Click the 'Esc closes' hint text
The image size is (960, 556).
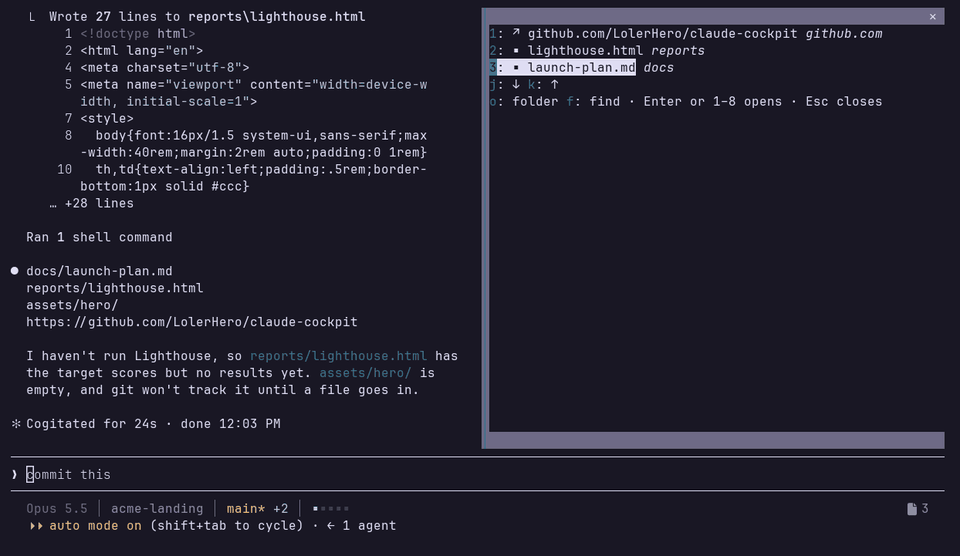pos(844,102)
